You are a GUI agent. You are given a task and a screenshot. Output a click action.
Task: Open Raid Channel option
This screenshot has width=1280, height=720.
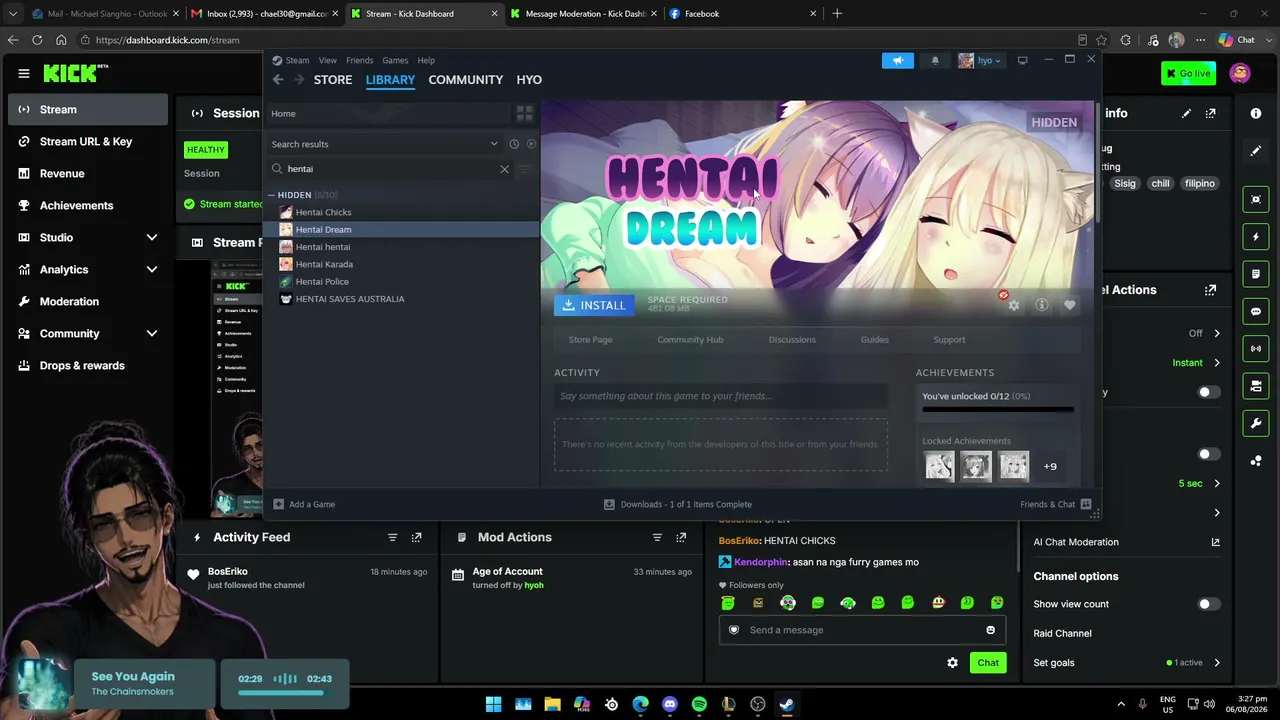[x=1062, y=633]
